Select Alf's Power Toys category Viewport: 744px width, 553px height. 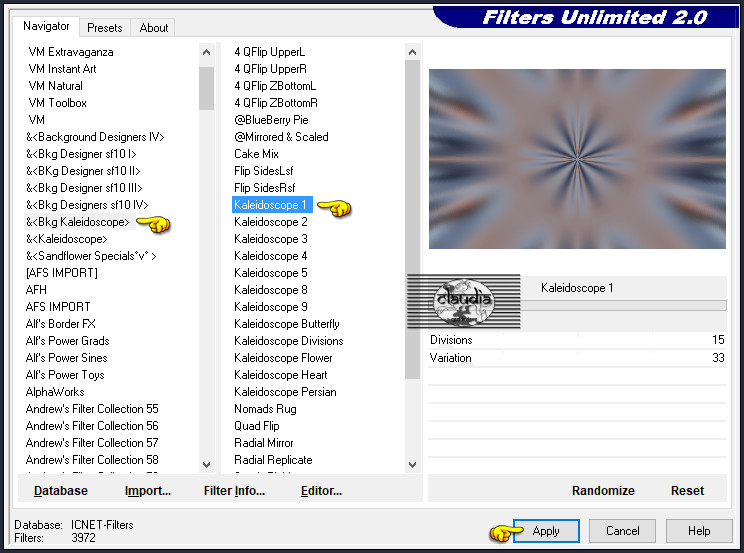tap(65, 375)
